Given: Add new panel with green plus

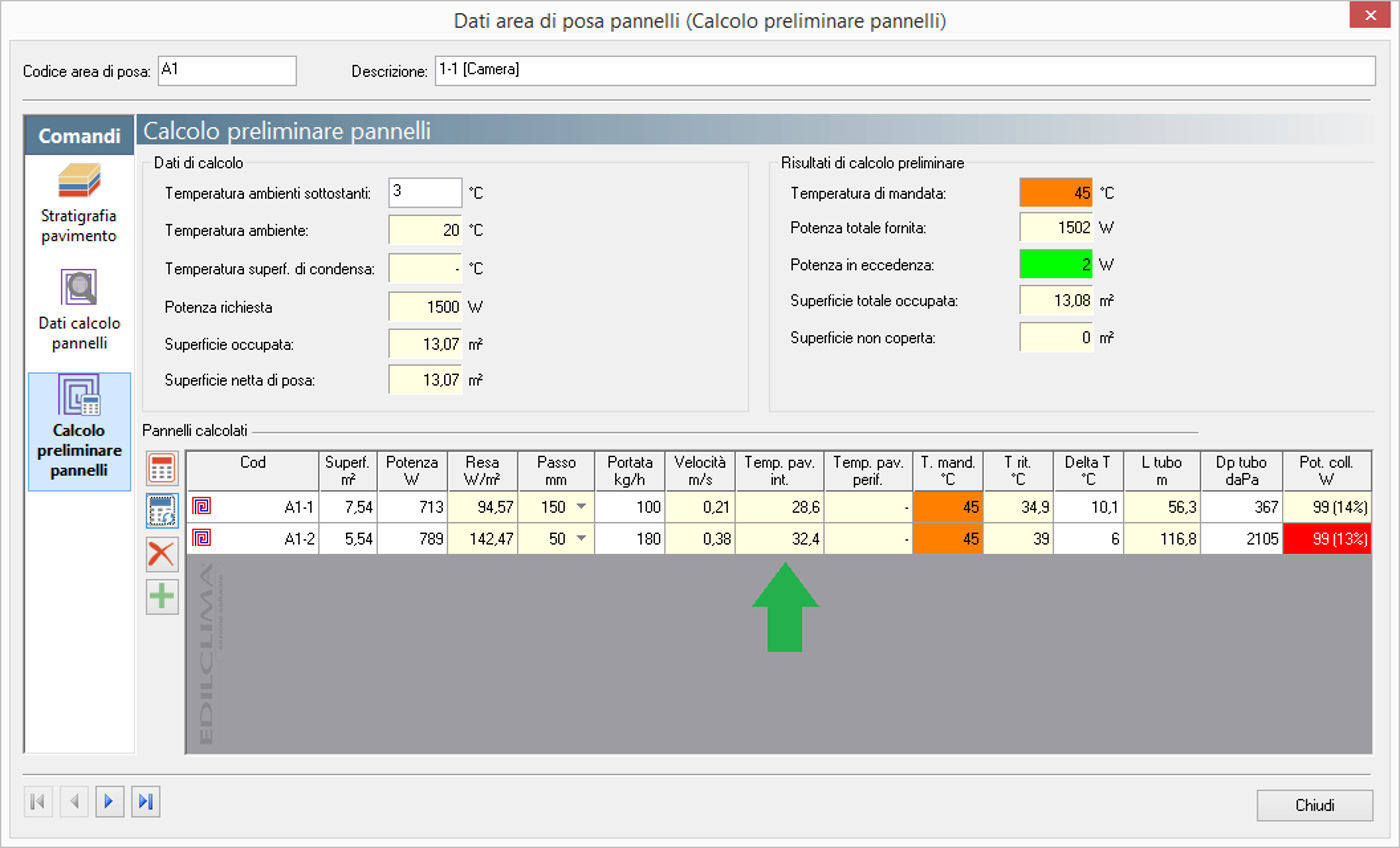Looking at the screenshot, I should pos(162,597).
